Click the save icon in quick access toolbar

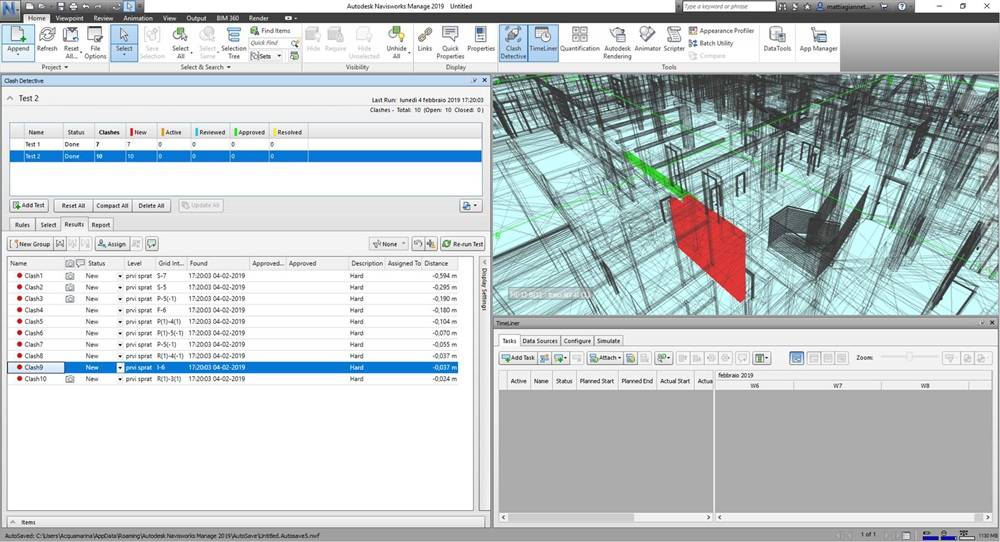(x=61, y=6)
